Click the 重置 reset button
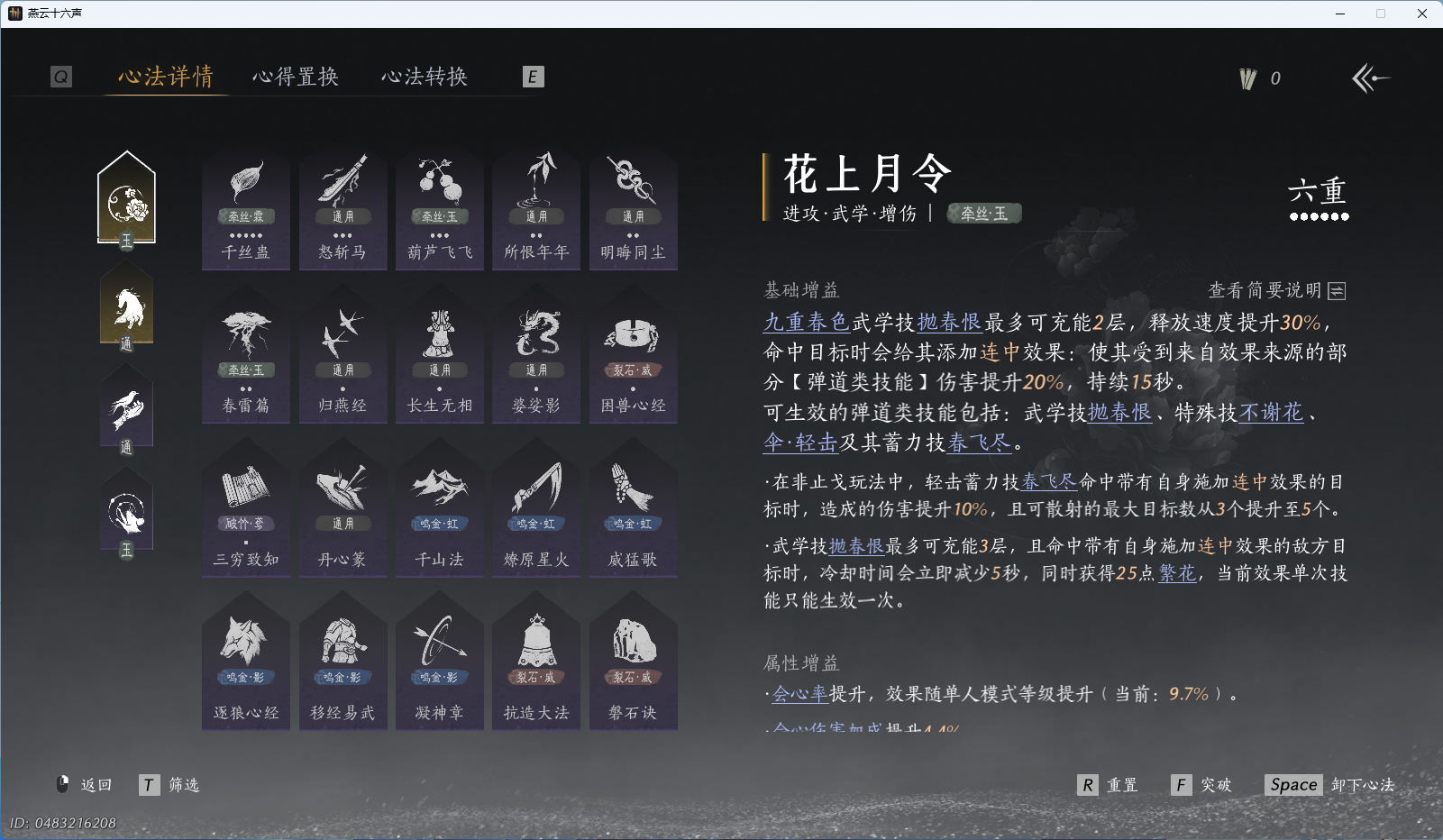The height and width of the screenshot is (840, 1443). coord(1108,785)
